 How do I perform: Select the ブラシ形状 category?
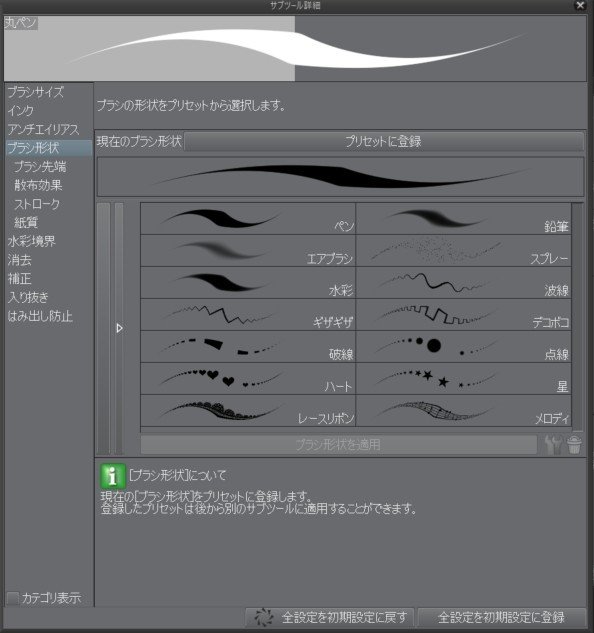coord(49,148)
